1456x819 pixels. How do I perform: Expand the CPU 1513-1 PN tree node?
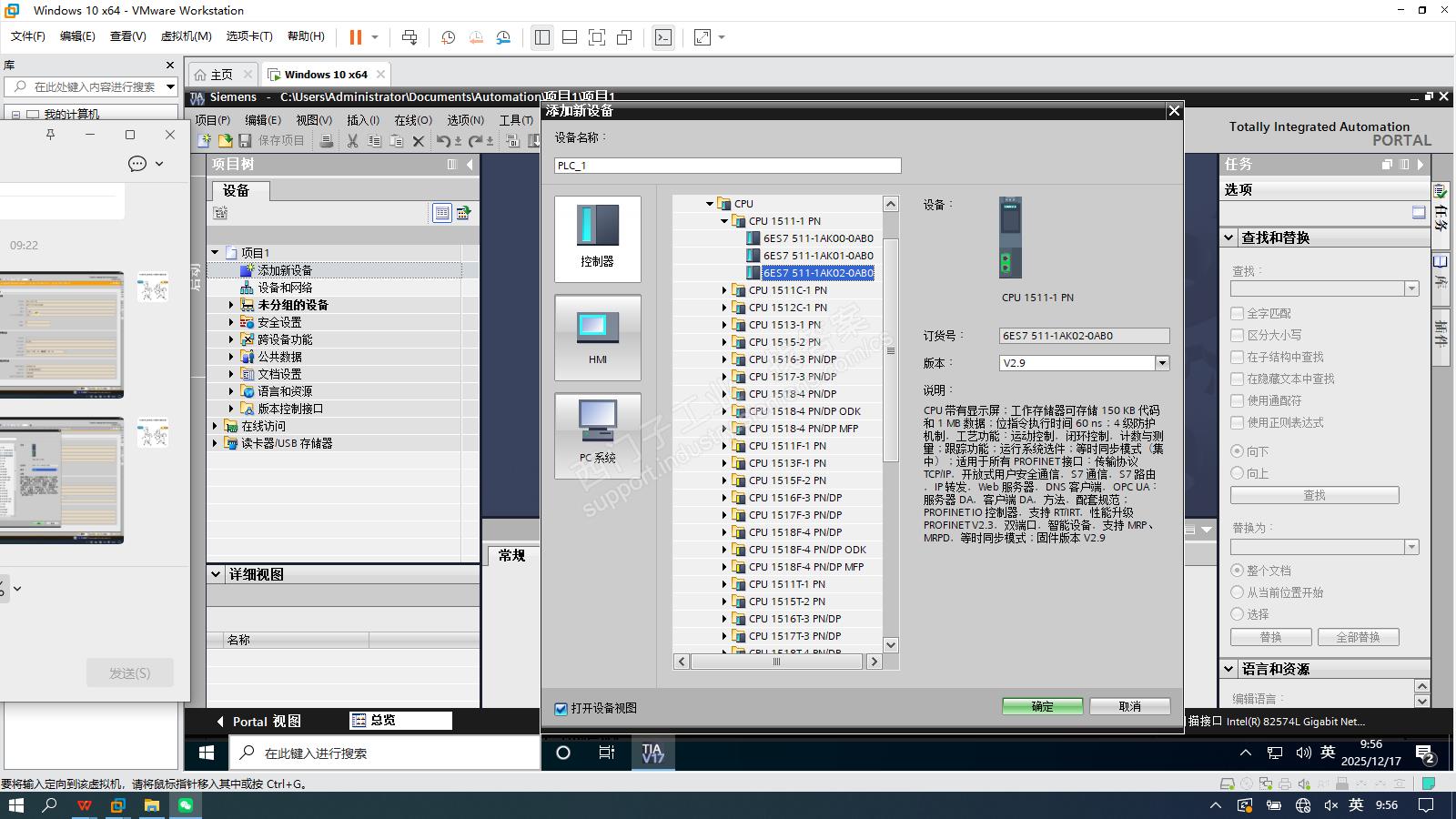tap(724, 325)
